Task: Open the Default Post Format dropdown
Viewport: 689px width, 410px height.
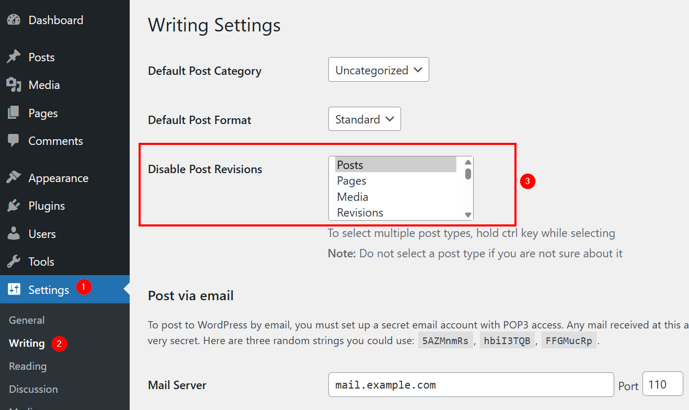Action: click(364, 119)
